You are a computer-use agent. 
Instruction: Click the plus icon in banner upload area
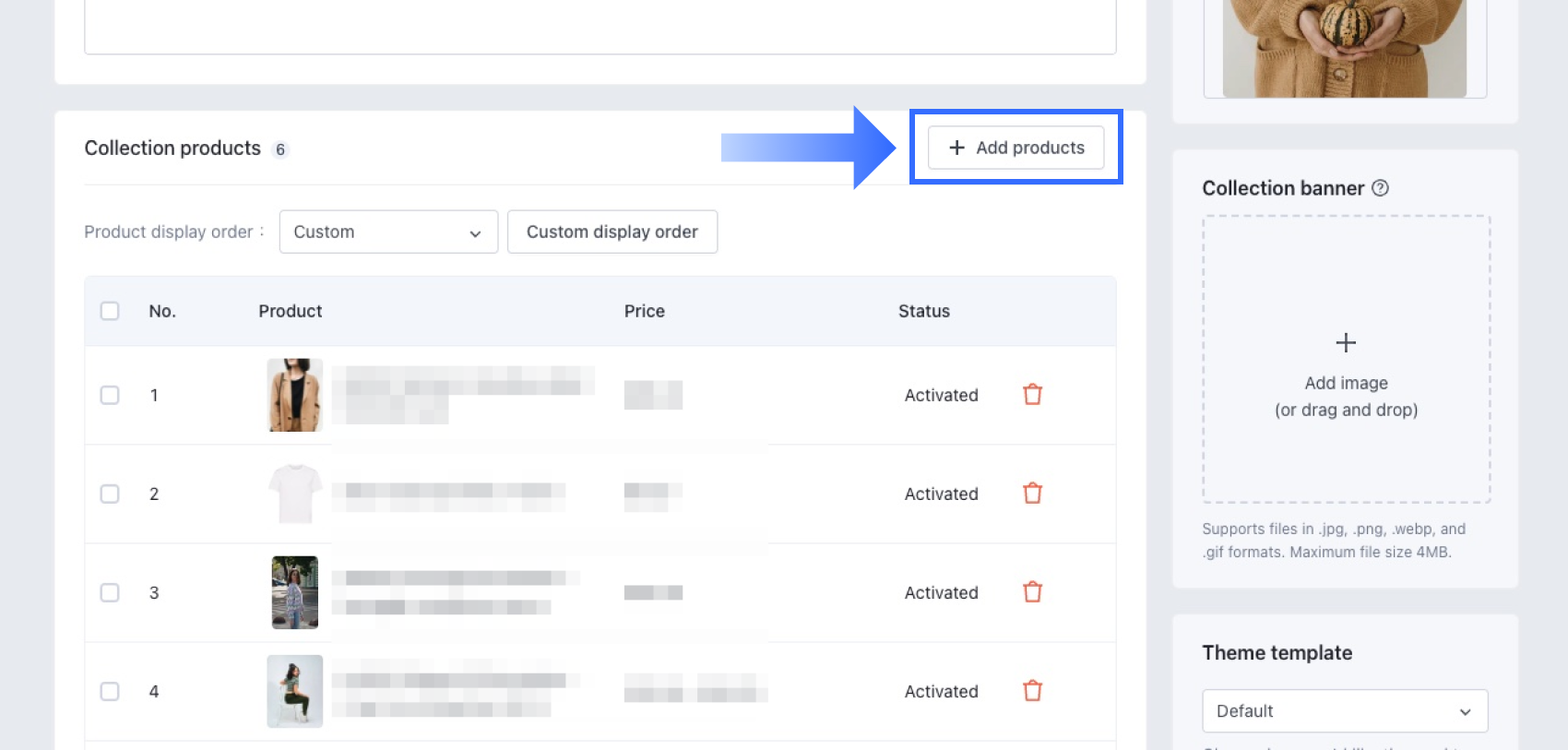coord(1346,343)
